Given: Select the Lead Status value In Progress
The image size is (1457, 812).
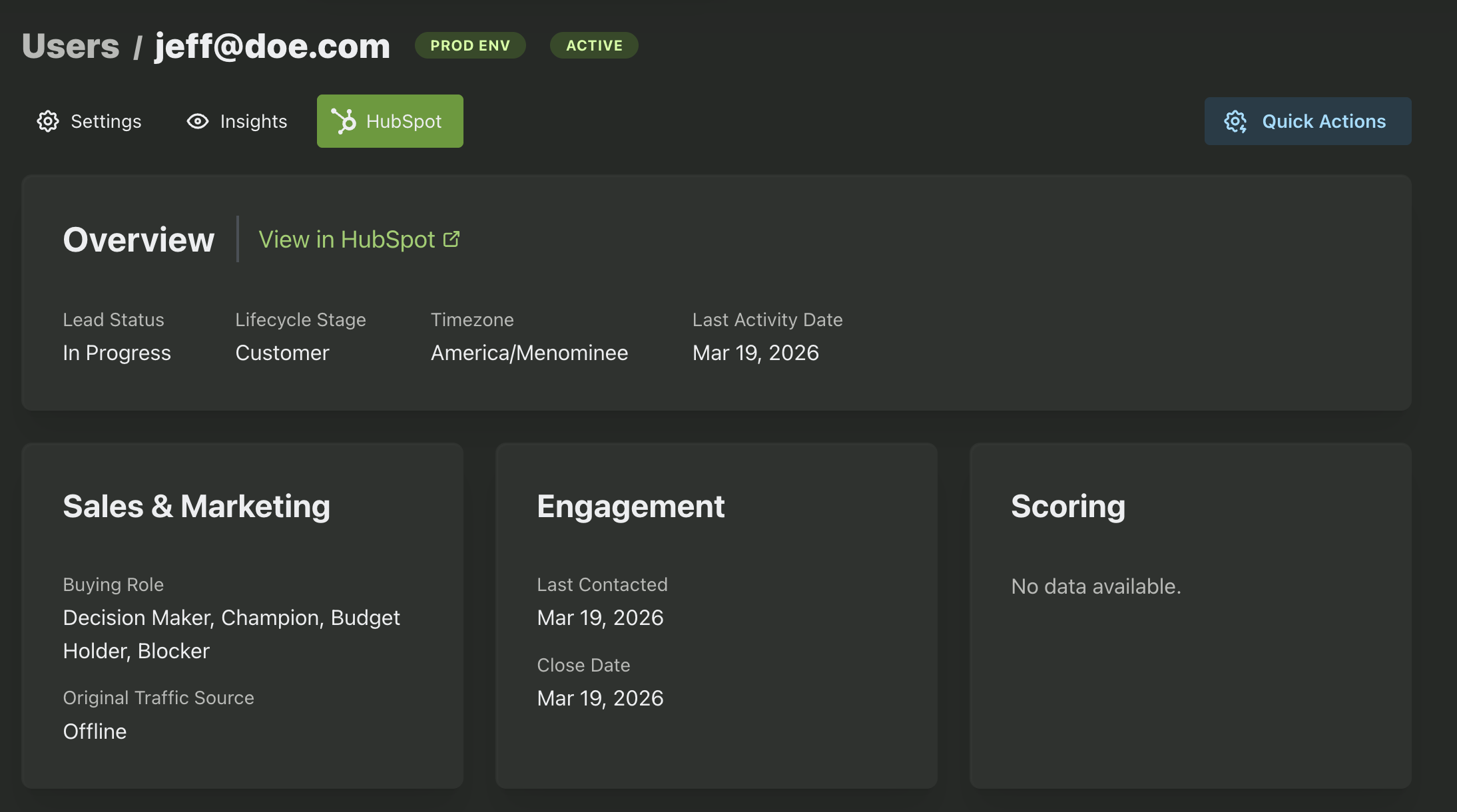Looking at the screenshot, I should coord(117,353).
